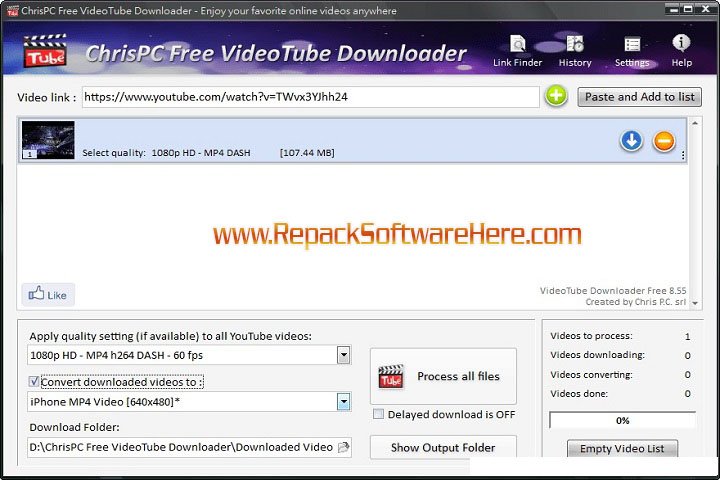
Task: Click the title bar app icon
Action: [x=12, y=11]
